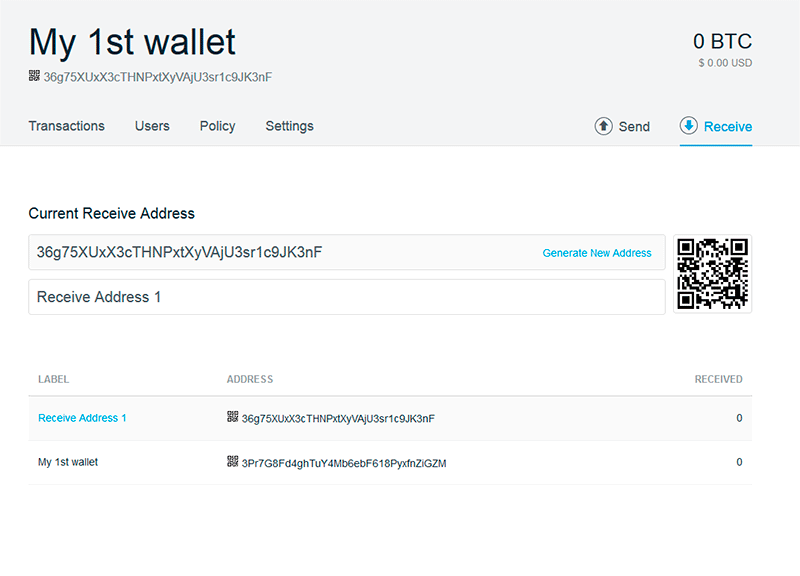800x576 pixels.
Task: Click QR icon in My 1st wallet row
Action: [233, 461]
